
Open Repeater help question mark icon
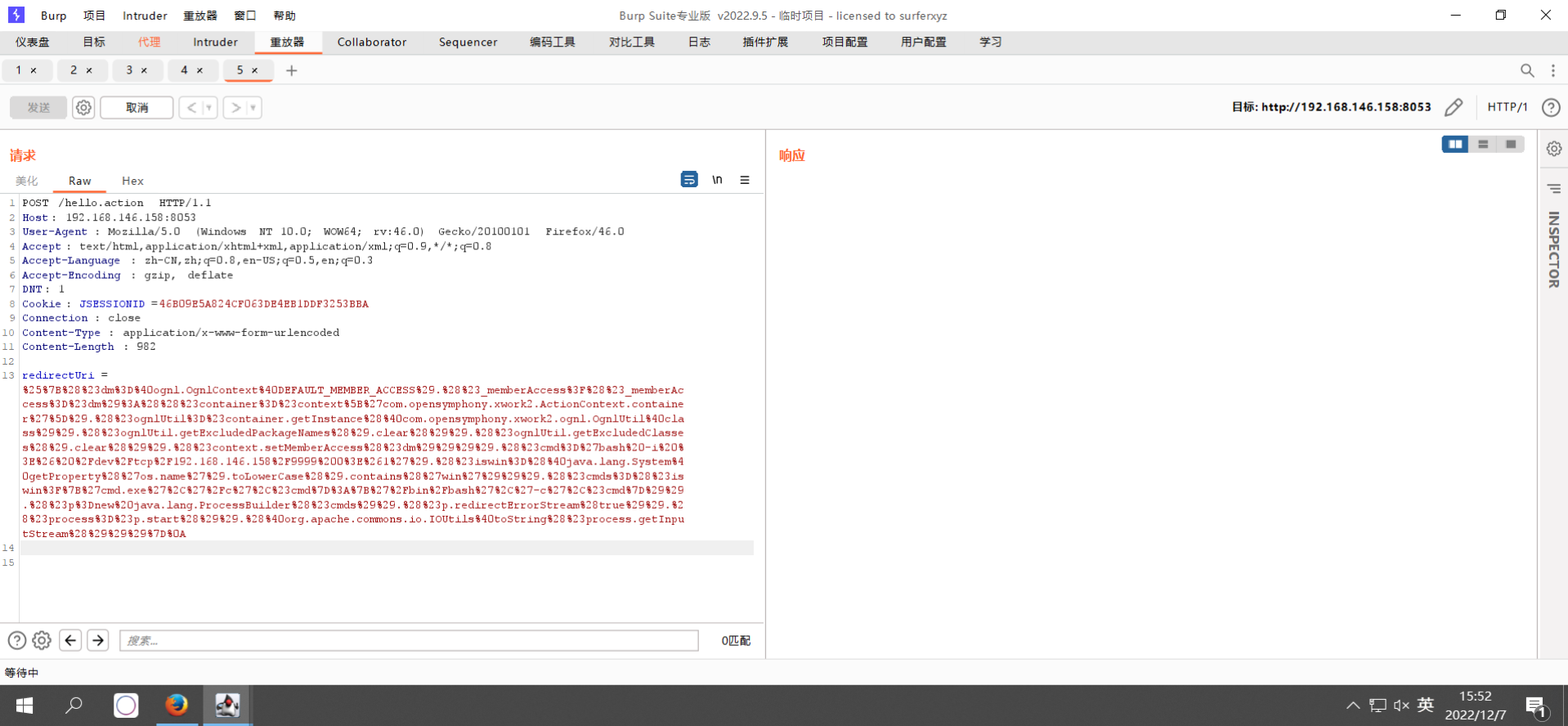[1550, 107]
